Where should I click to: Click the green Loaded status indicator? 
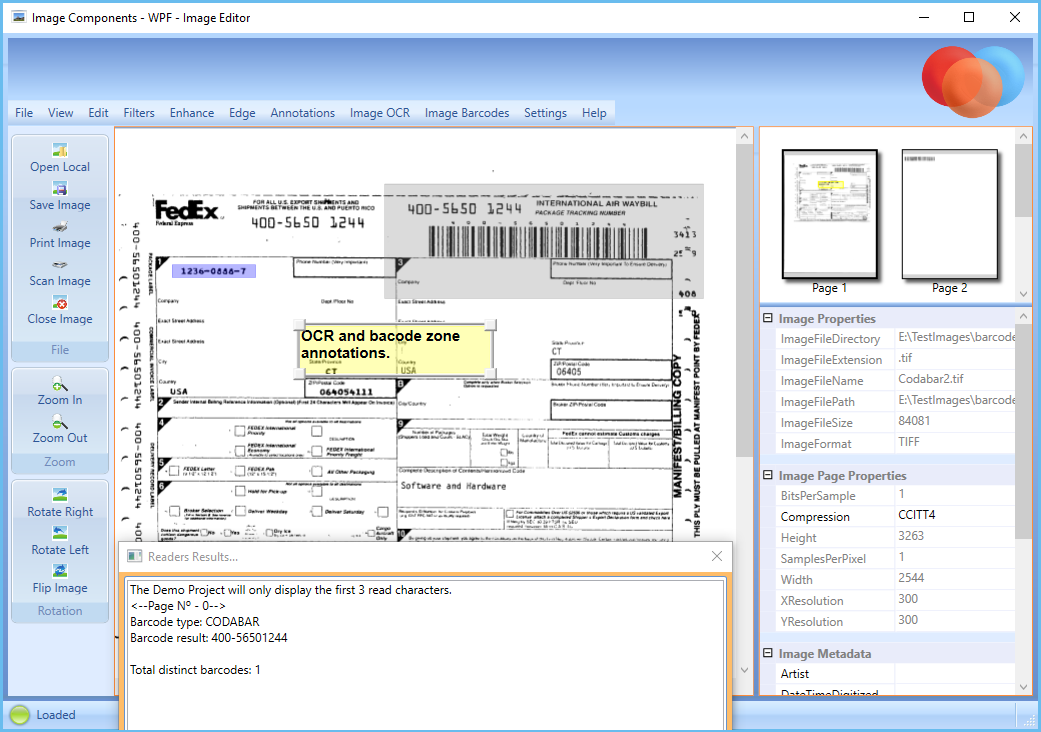20,715
